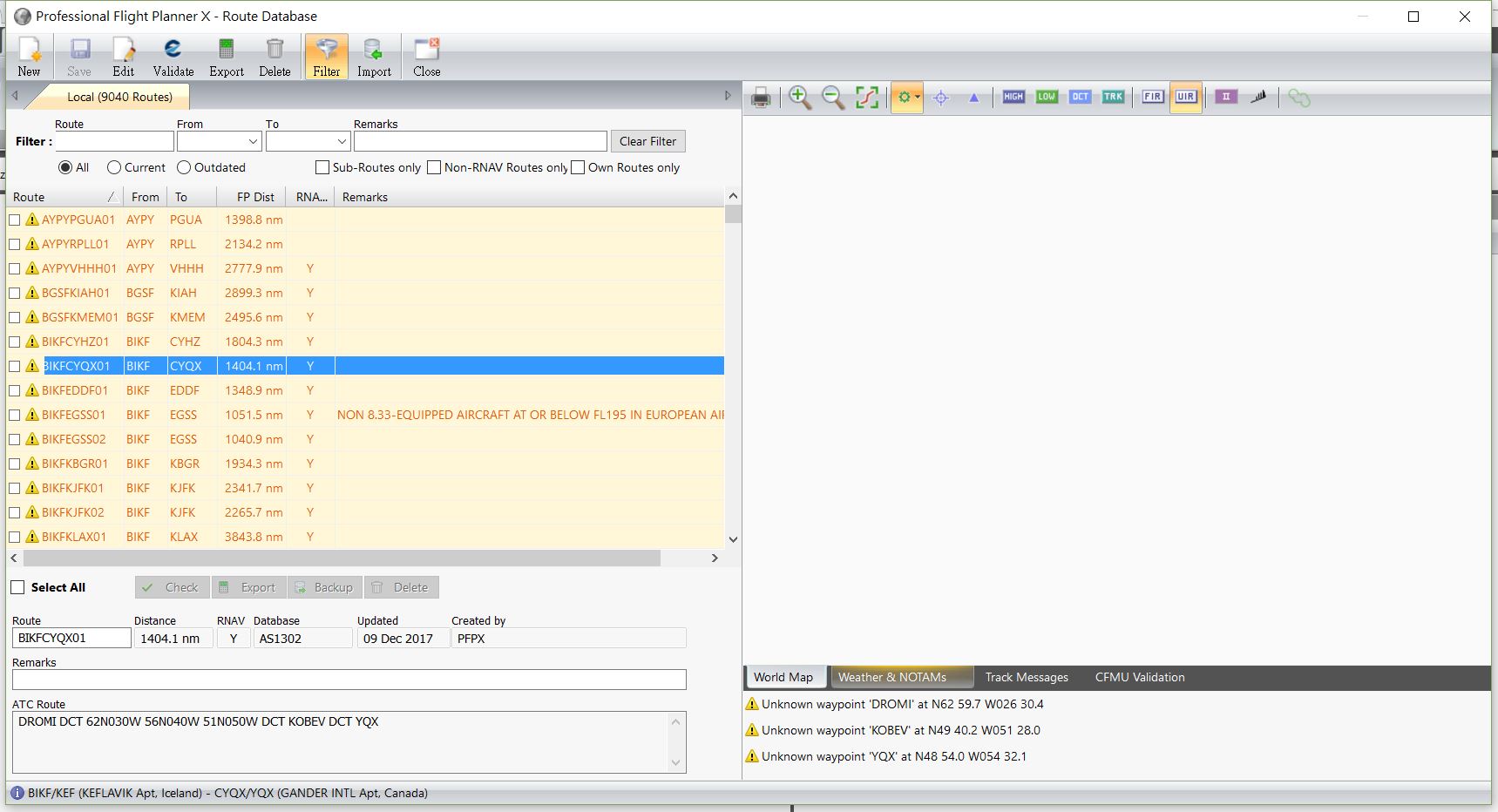This screenshot has height=812, width=1498.
Task: Click the warning icon on BIKFEGSS01 row
Action: tap(33, 415)
